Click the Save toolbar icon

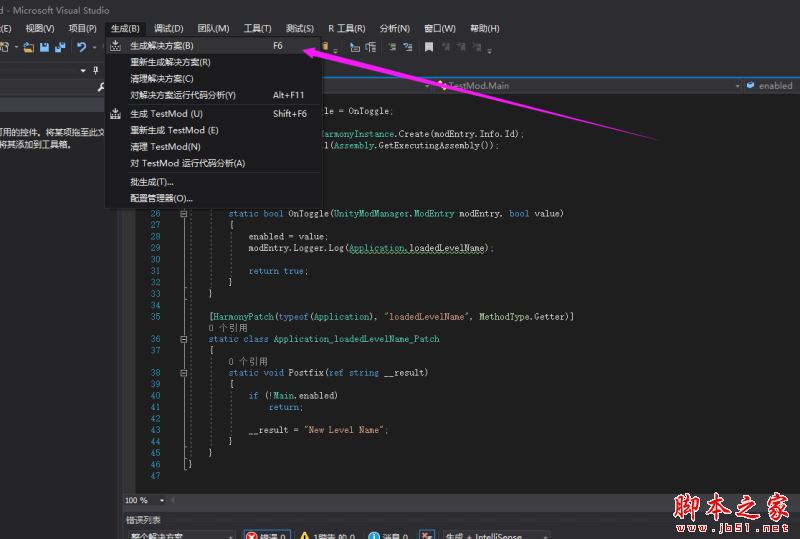pyautogui.click(x=44, y=47)
